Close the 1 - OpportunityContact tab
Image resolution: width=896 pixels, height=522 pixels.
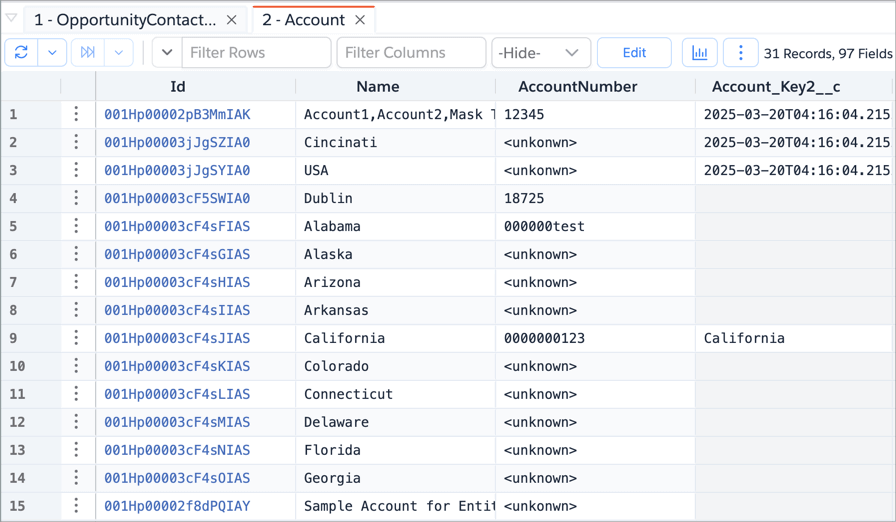pos(232,20)
